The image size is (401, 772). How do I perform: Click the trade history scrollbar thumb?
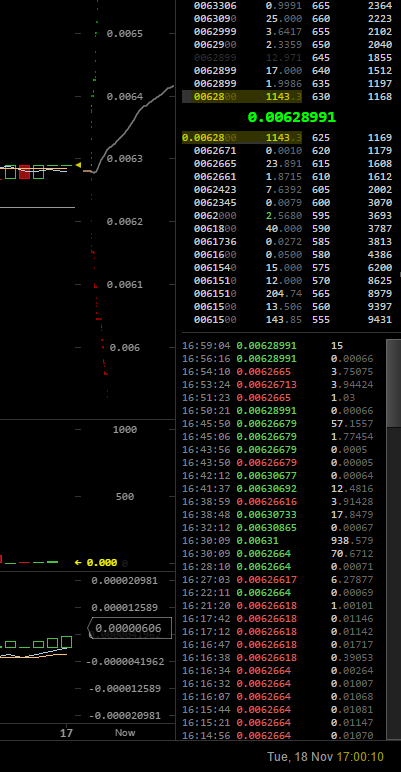click(394, 384)
